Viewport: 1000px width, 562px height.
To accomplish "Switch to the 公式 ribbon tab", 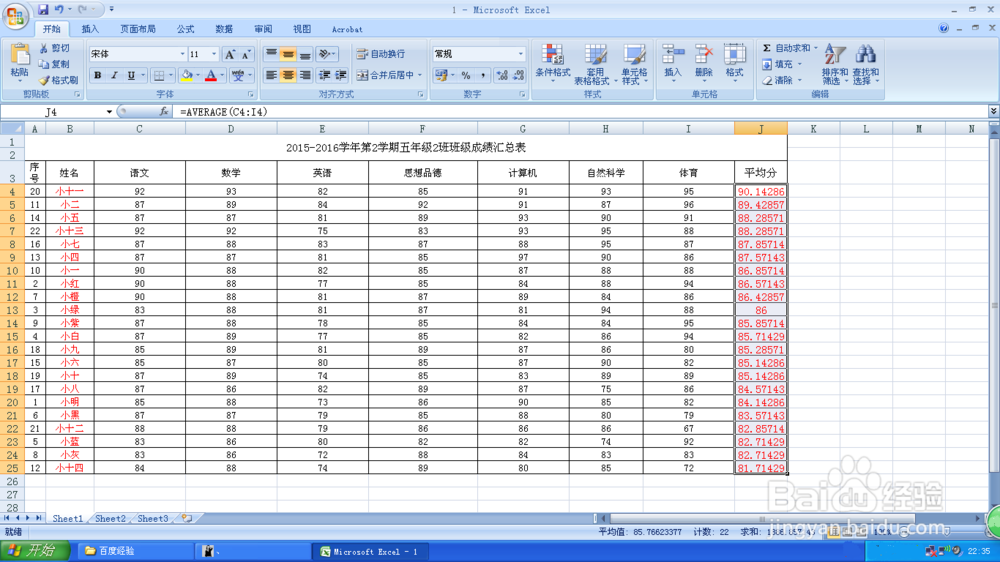I will (185, 29).
